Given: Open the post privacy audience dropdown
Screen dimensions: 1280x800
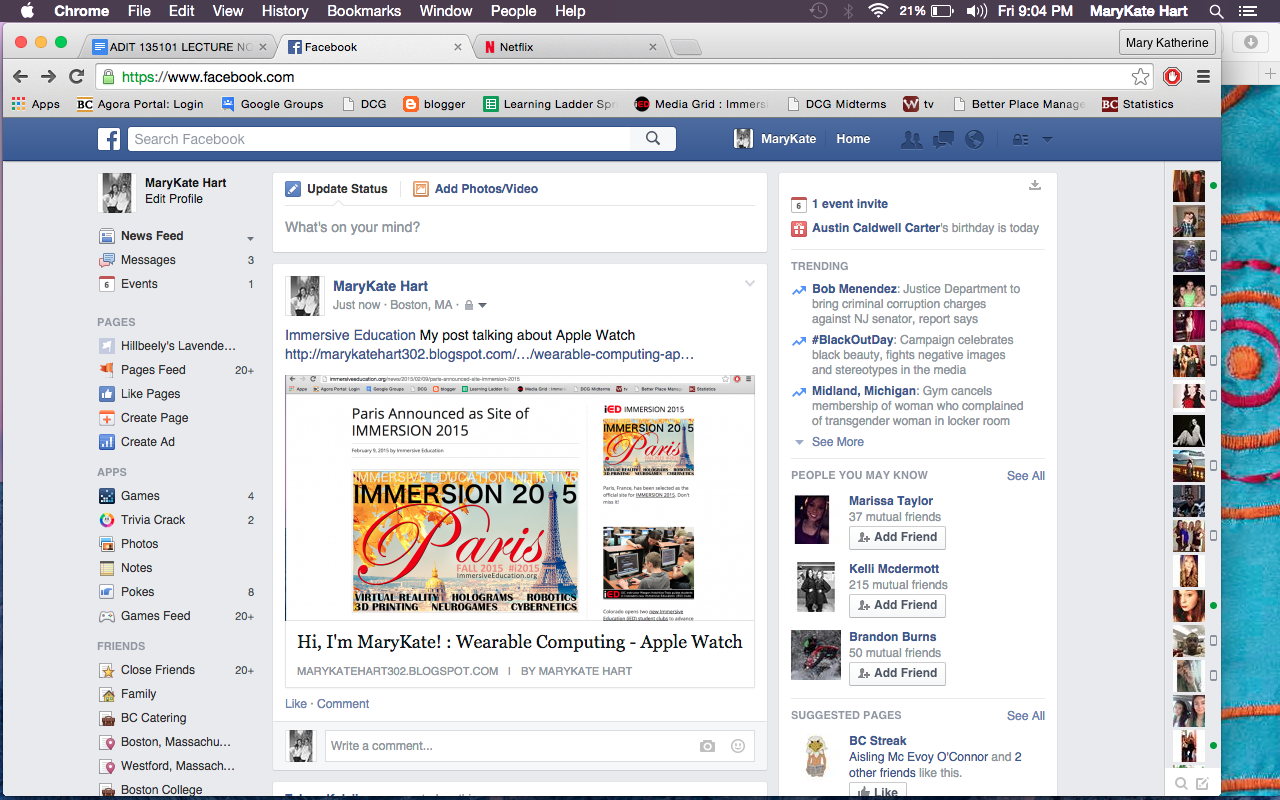Looking at the screenshot, I should [x=476, y=305].
